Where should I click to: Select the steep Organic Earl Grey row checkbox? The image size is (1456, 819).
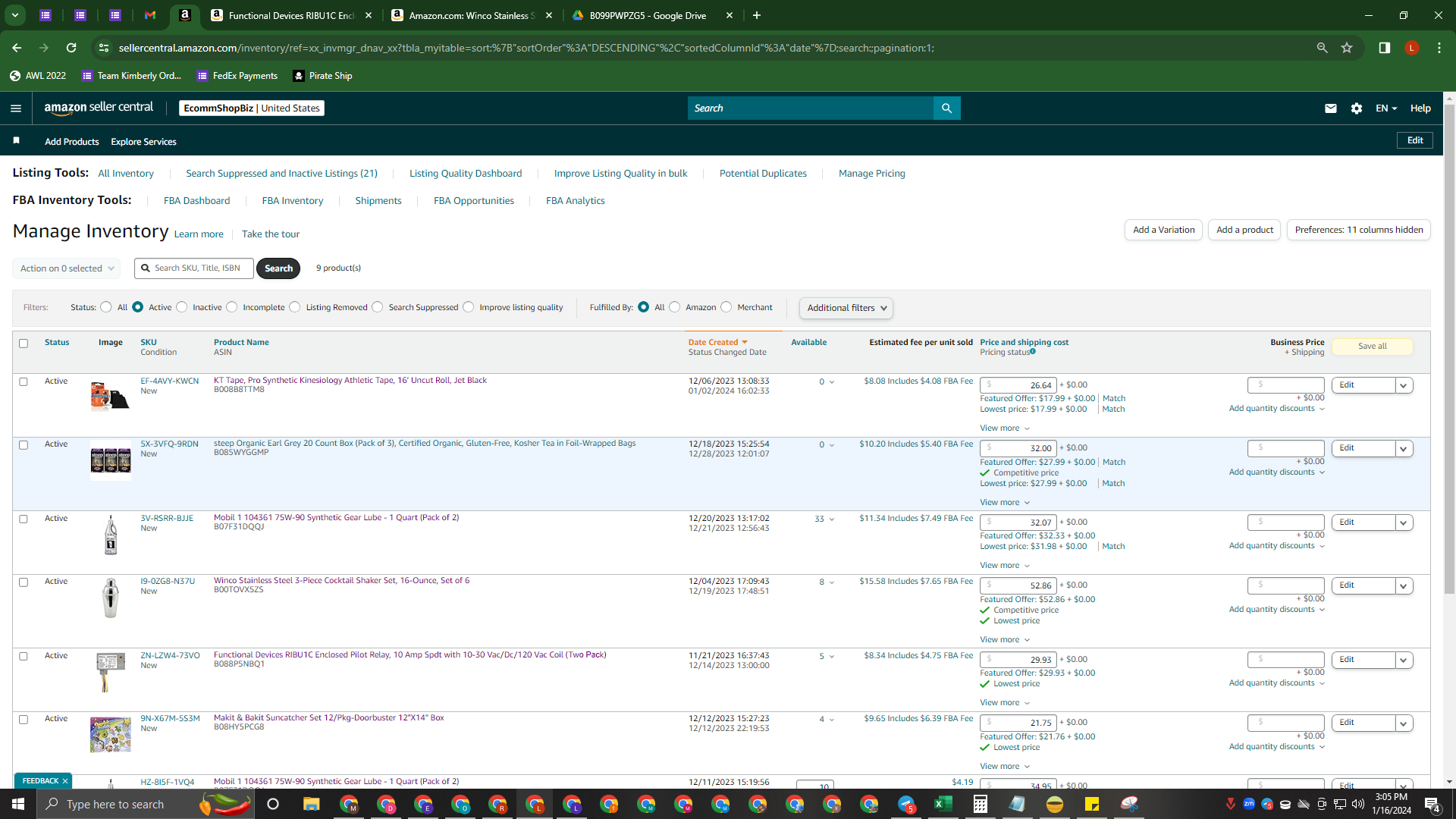(x=24, y=445)
